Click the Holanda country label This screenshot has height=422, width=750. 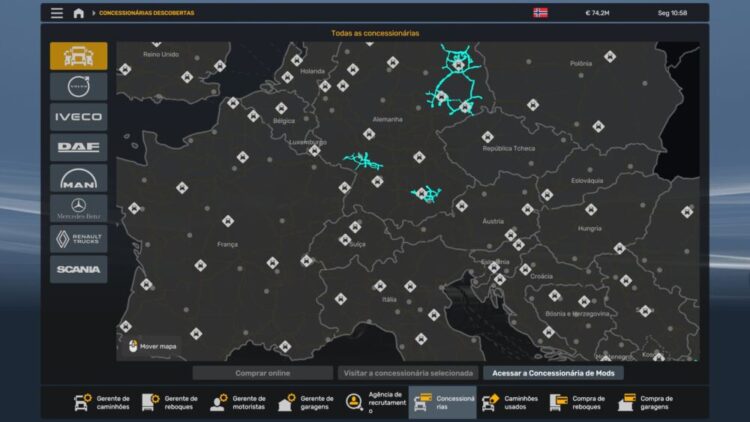pyautogui.click(x=312, y=71)
